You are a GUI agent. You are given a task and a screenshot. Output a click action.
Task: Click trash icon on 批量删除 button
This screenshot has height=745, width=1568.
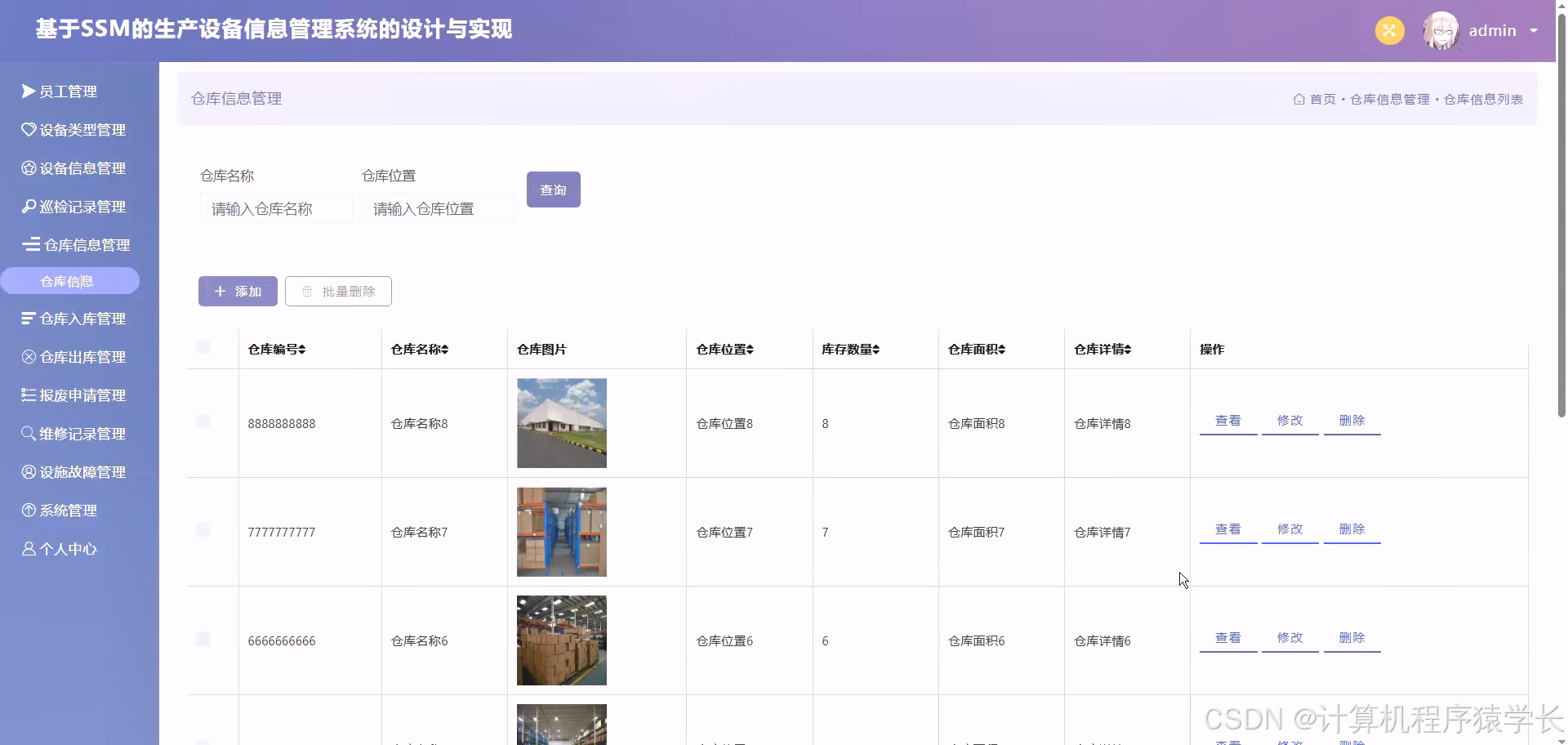coord(307,291)
